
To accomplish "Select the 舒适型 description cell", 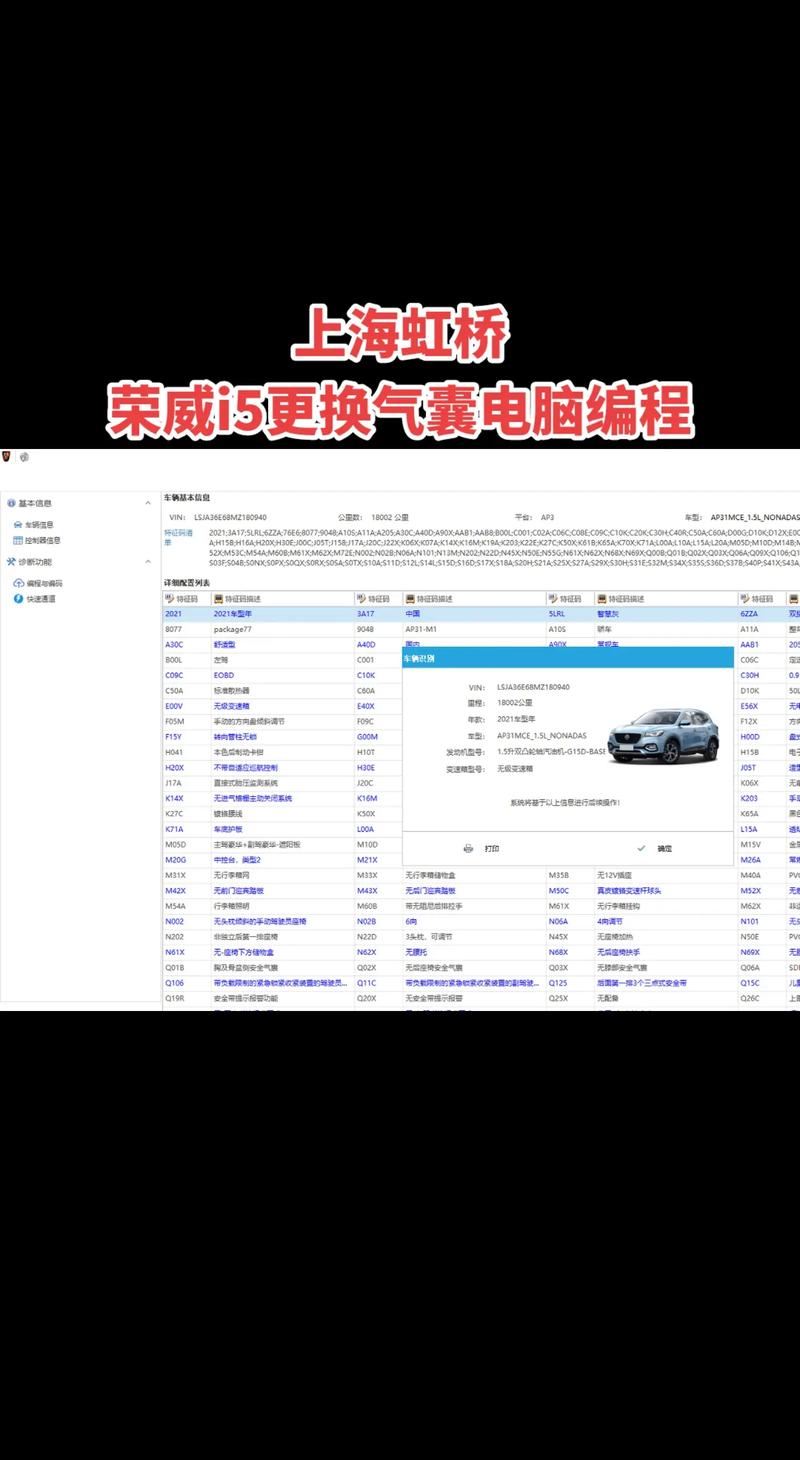I will (x=282, y=644).
